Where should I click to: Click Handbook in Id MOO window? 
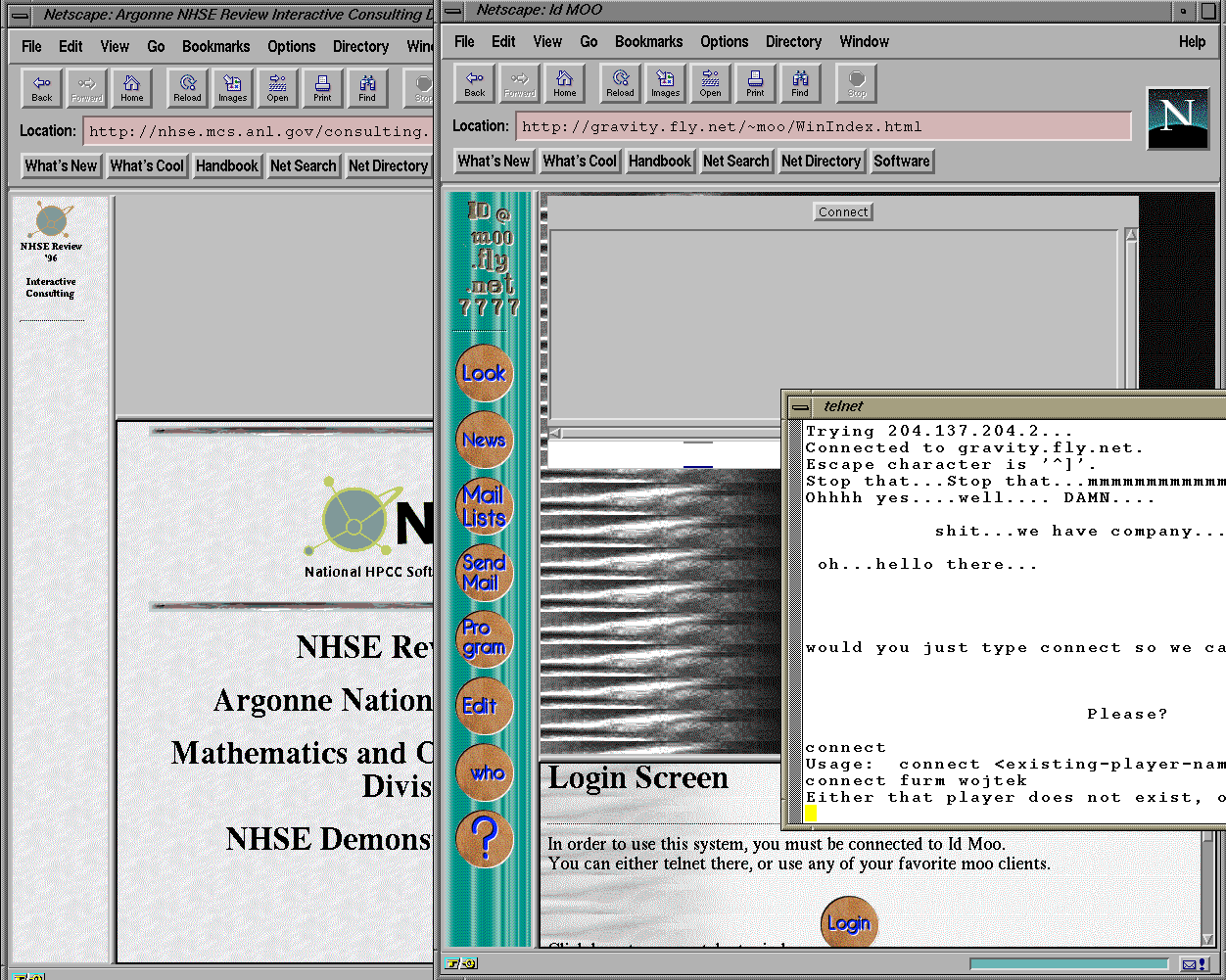(660, 161)
